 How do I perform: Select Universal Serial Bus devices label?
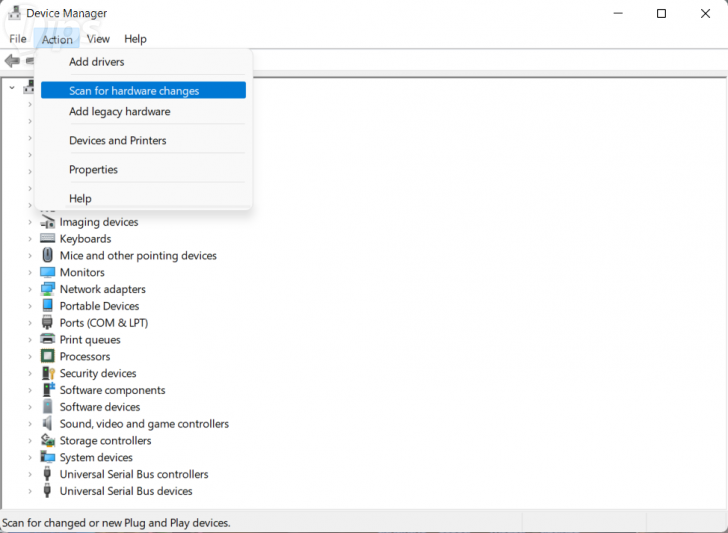click(126, 491)
